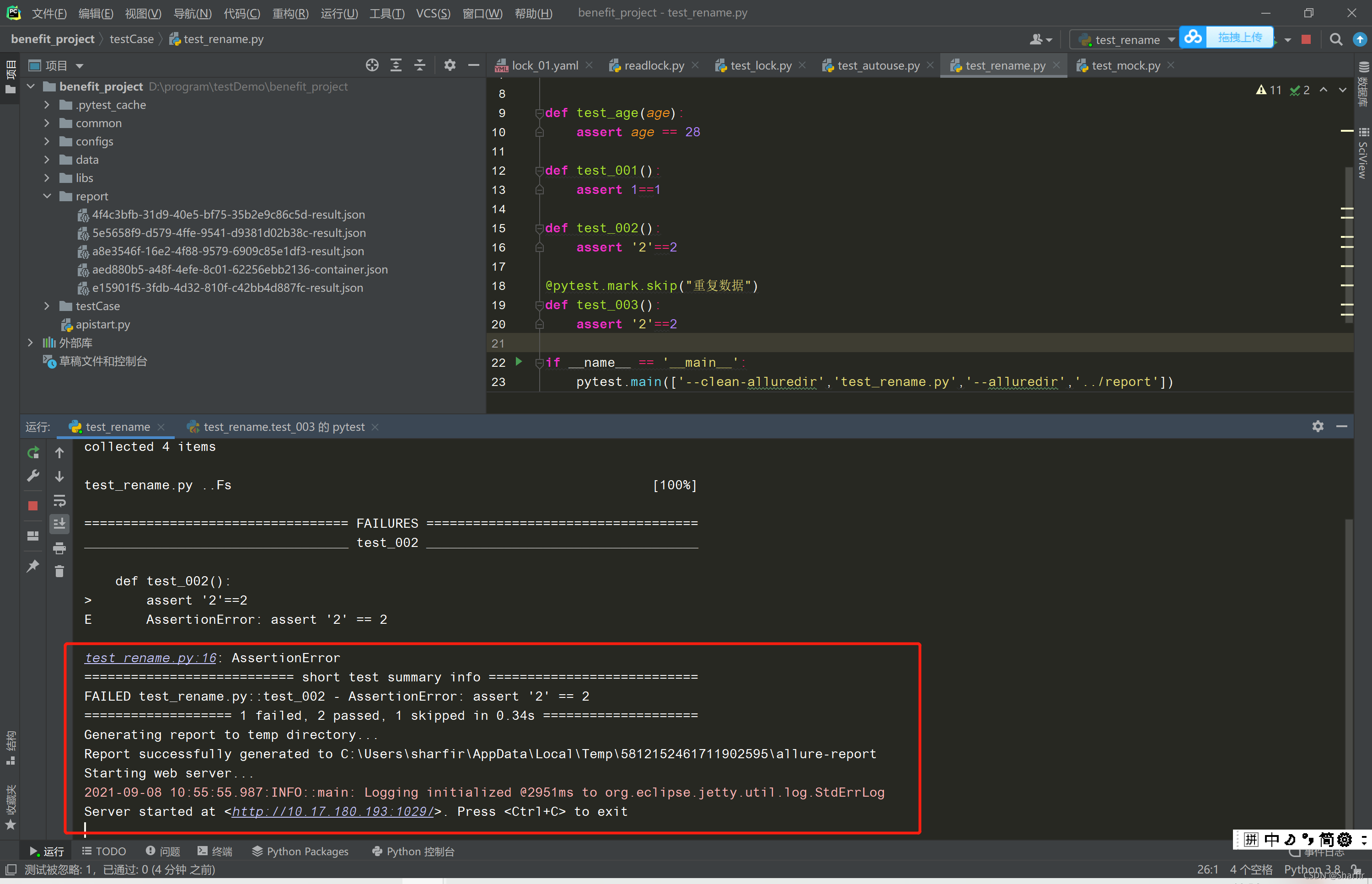Minimize the run tool window
1372x884 pixels.
1341,427
